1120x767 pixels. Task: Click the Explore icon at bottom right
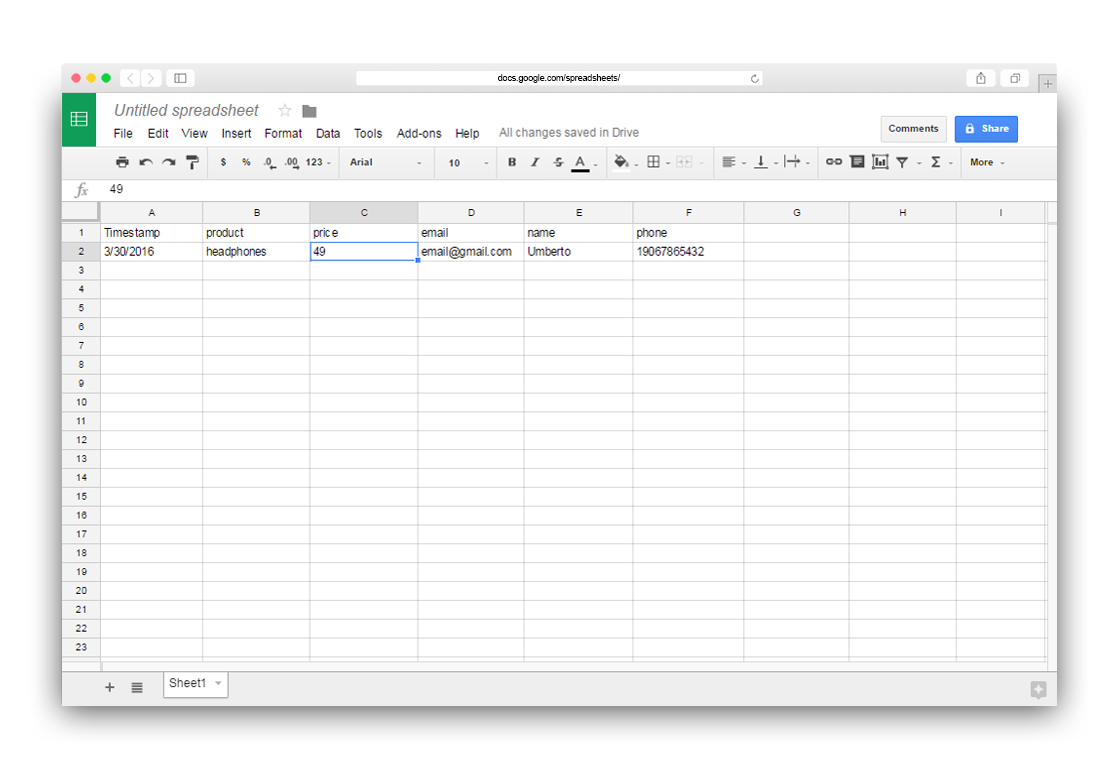click(x=1039, y=689)
